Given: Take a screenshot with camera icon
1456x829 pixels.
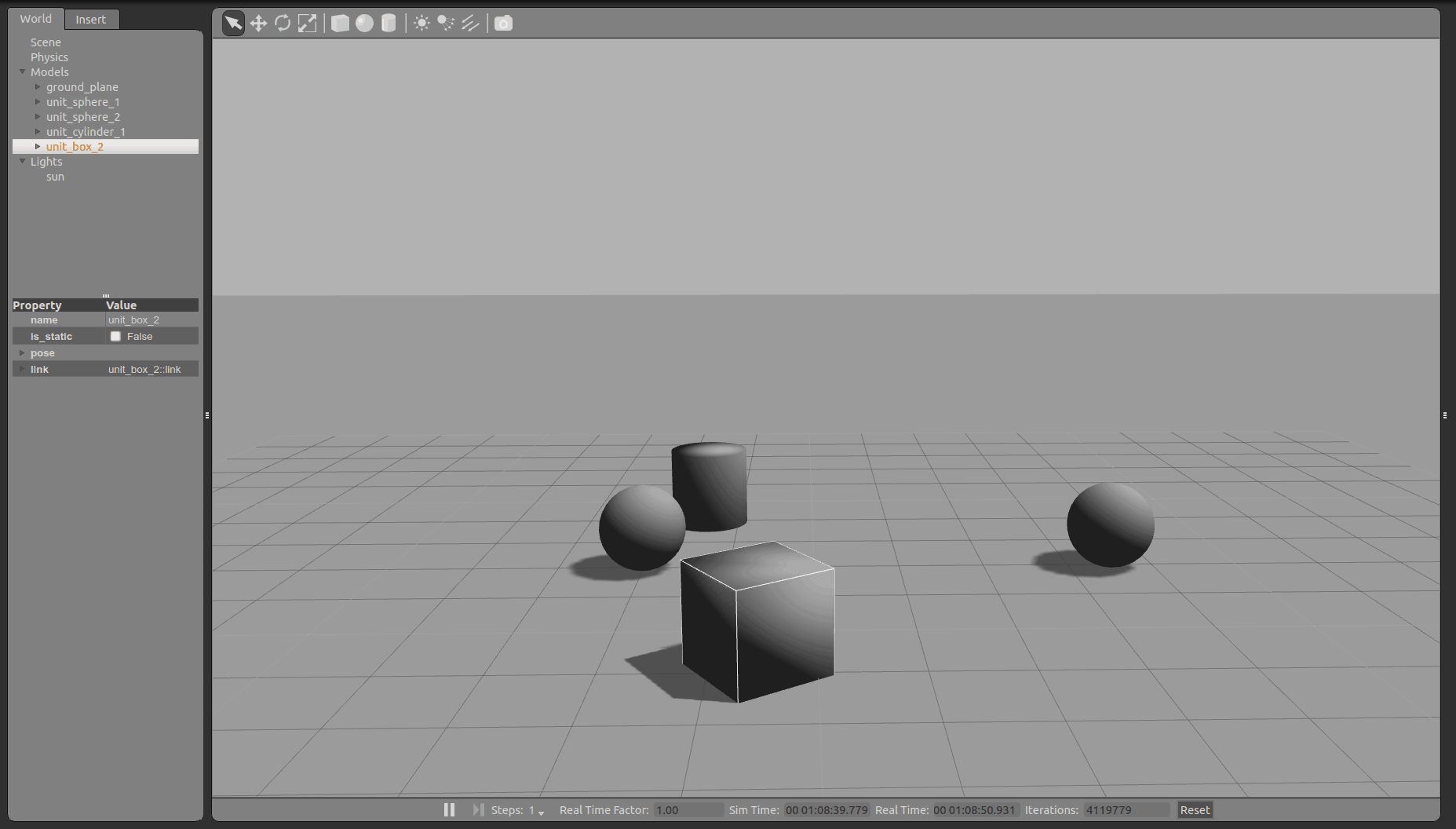Looking at the screenshot, I should point(503,23).
